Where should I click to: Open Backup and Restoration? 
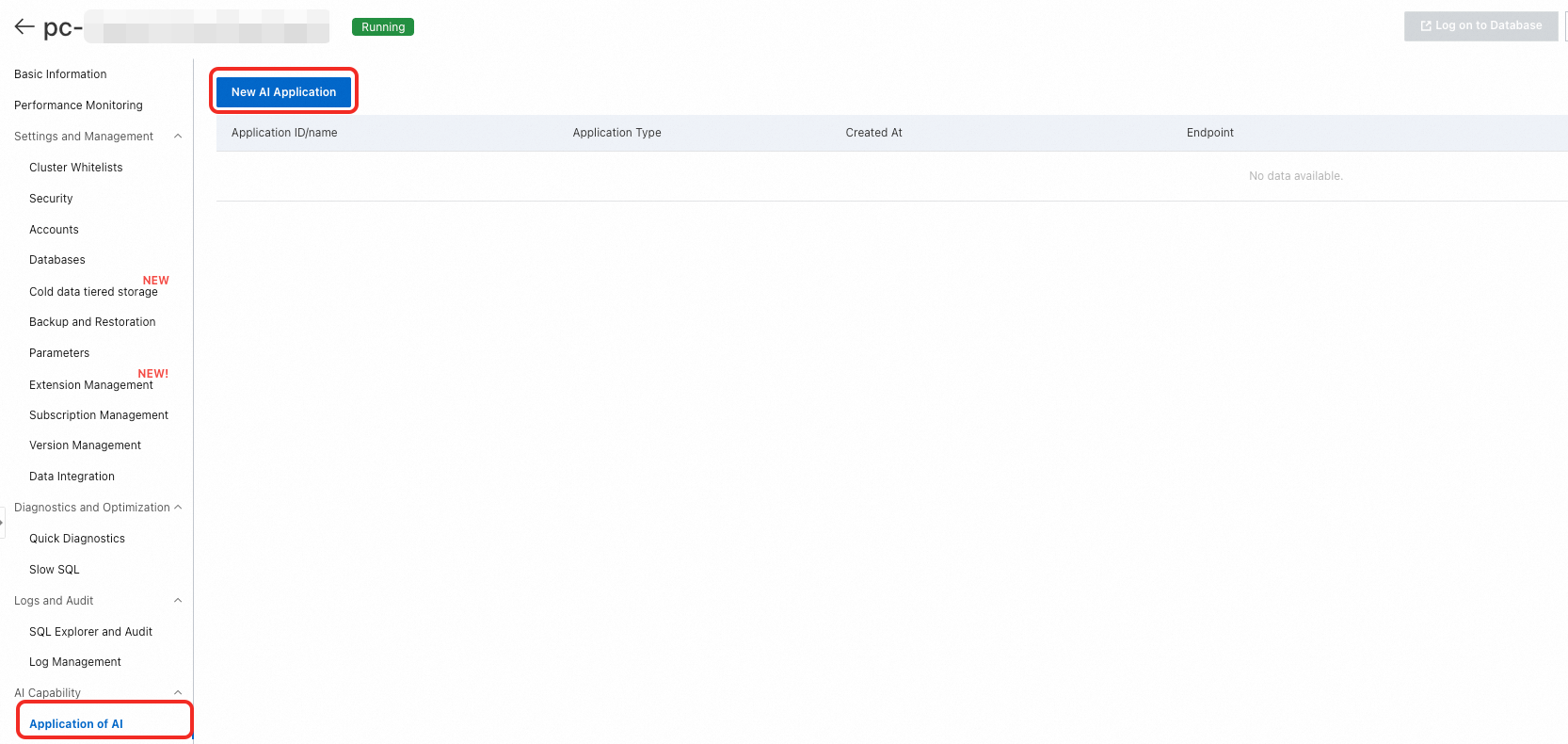(x=92, y=322)
